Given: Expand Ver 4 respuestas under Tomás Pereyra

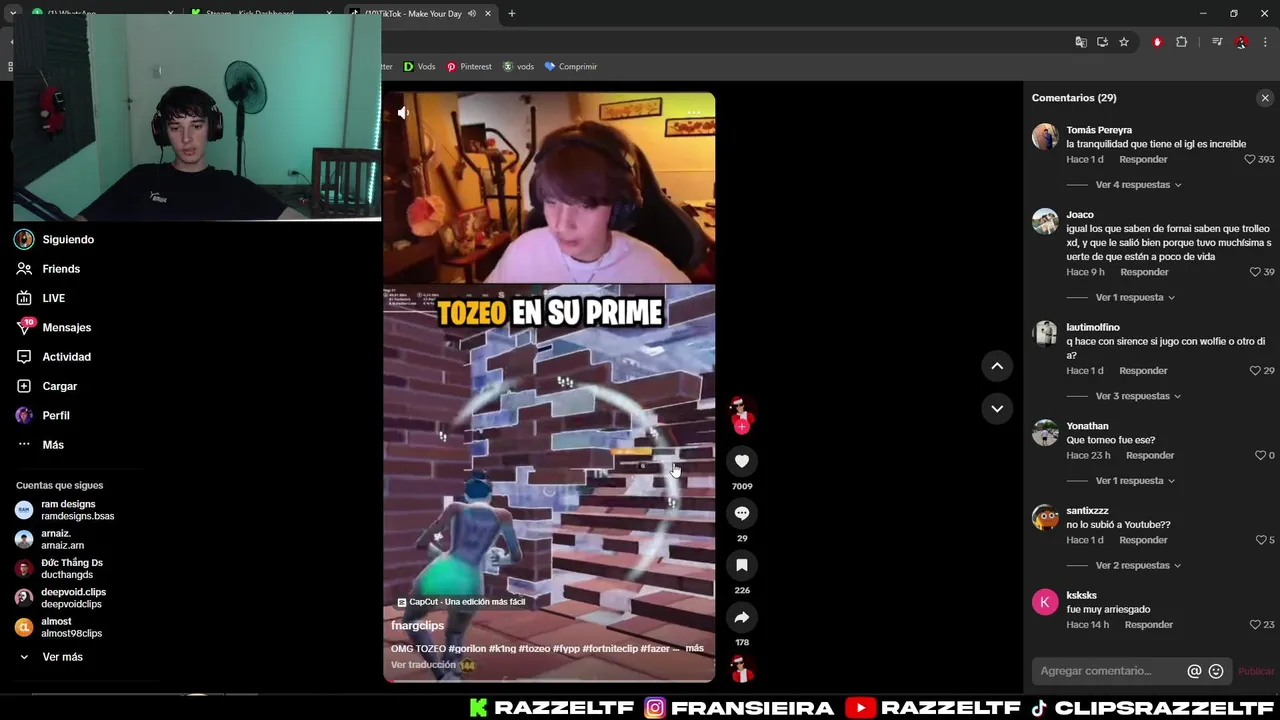Looking at the screenshot, I should (1138, 185).
